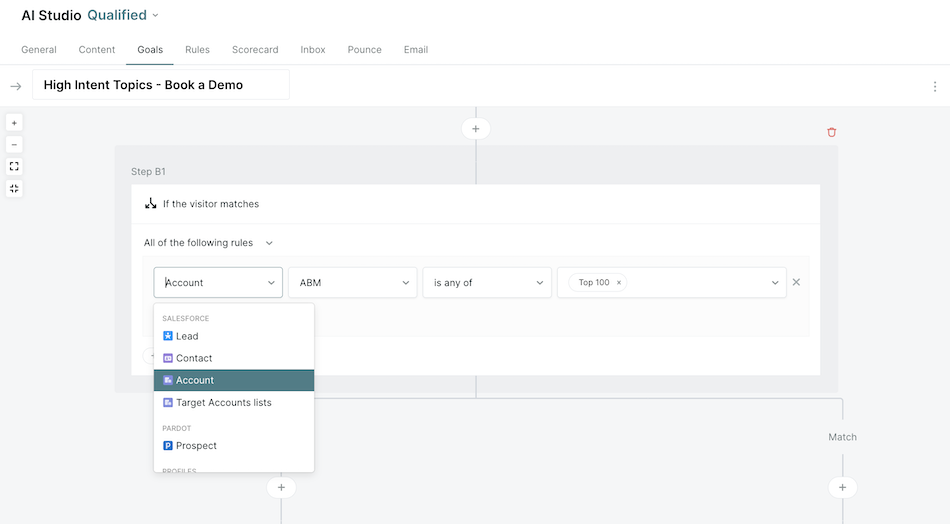Click the SALESFORCE group header
The image size is (950, 524).
(x=185, y=318)
